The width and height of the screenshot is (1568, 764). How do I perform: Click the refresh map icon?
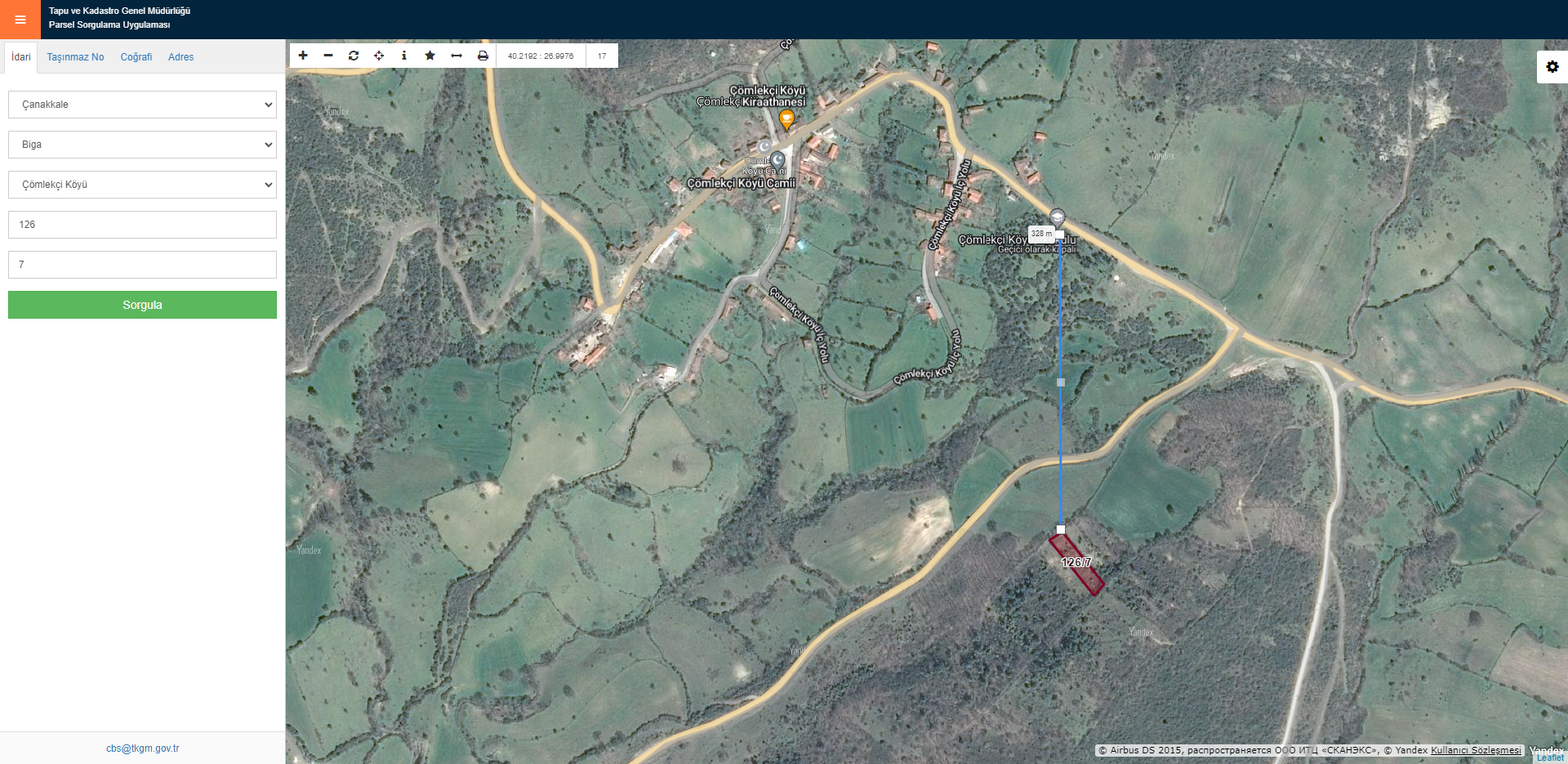pos(354,56)
